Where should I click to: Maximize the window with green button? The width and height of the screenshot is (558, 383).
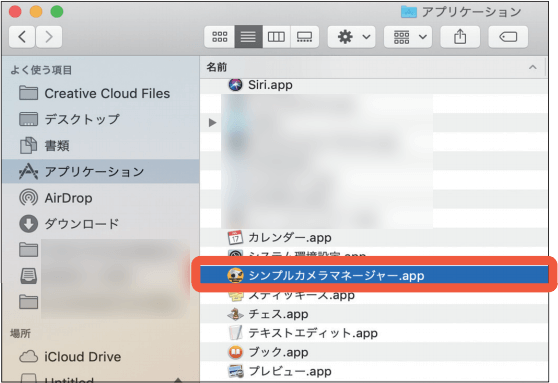coord(57,12)
